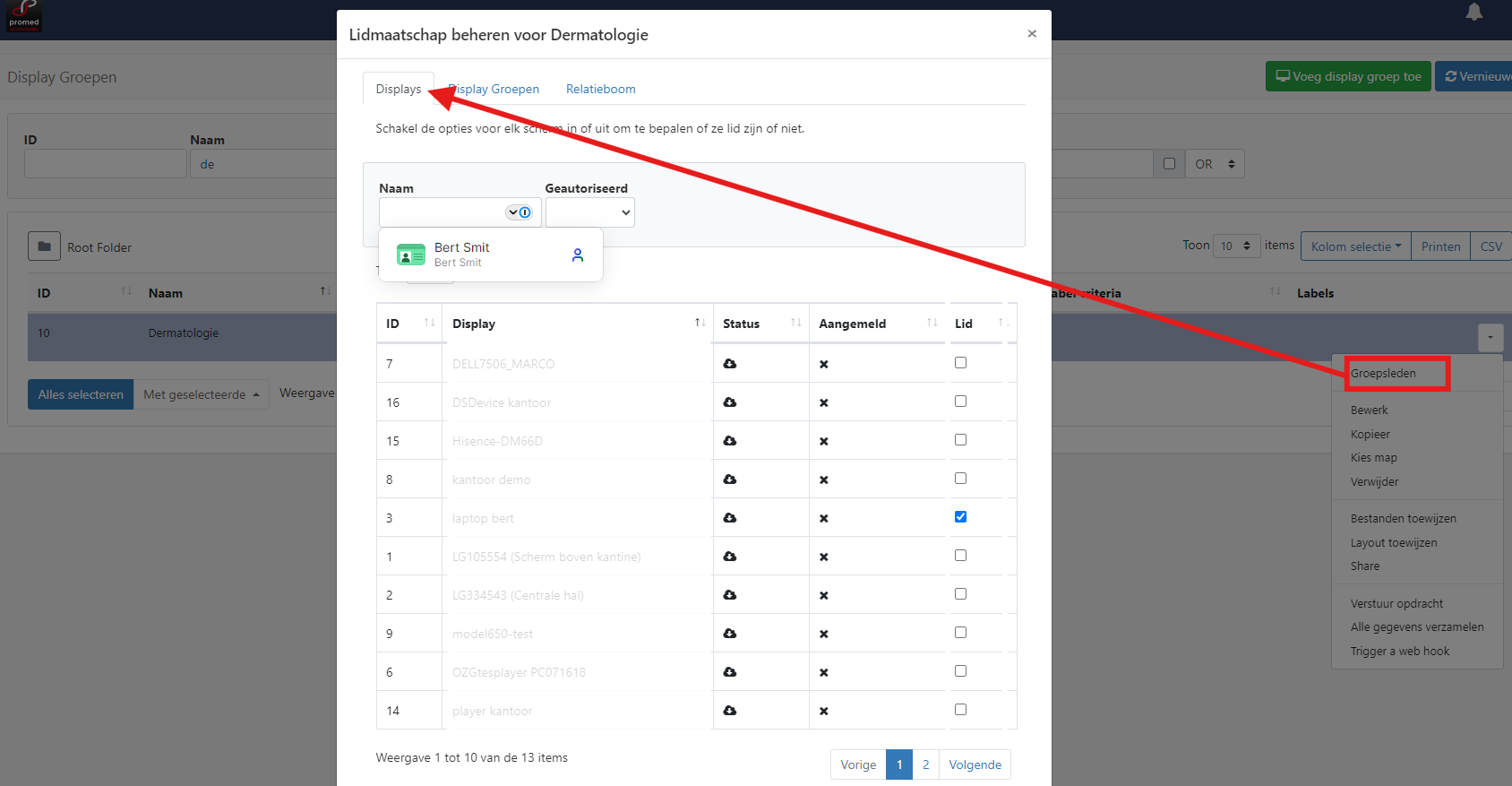Close the Lidmaatschap beheren dialog

(x=1032, y=34)
